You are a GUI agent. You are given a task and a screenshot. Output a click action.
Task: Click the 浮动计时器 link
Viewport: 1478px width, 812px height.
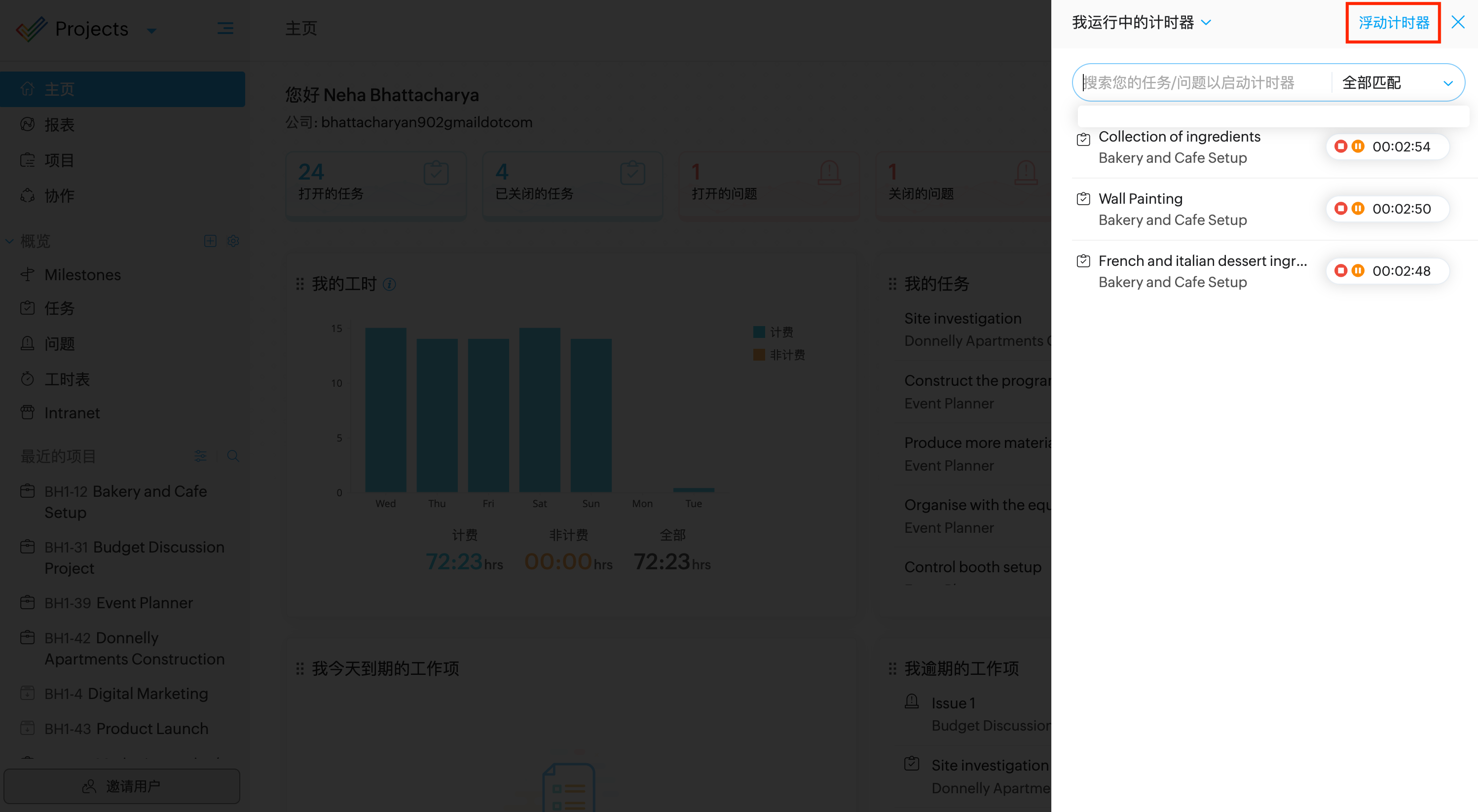pos(1393,22)
